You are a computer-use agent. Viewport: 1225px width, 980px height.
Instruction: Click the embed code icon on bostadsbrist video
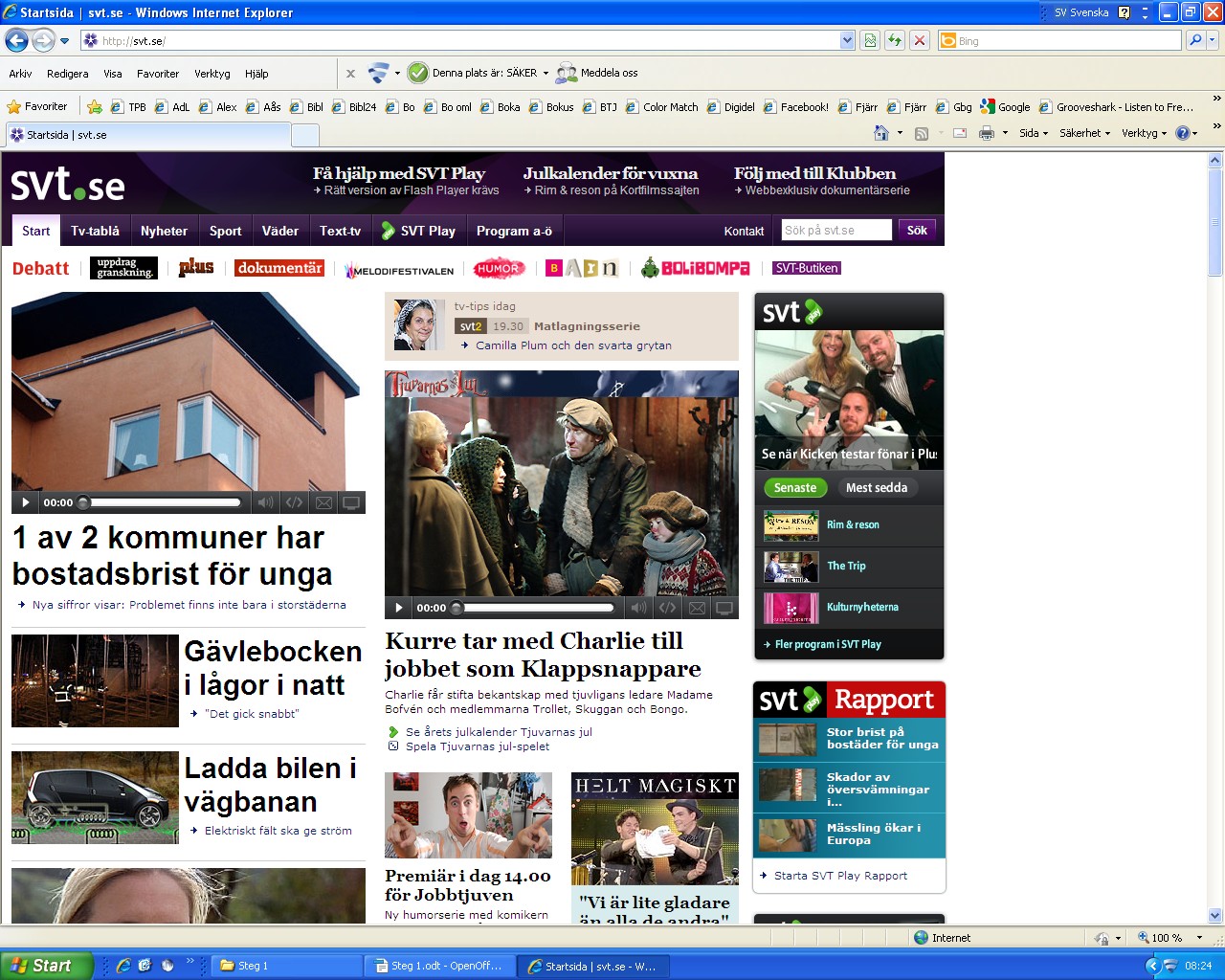[x=295, y=502]
